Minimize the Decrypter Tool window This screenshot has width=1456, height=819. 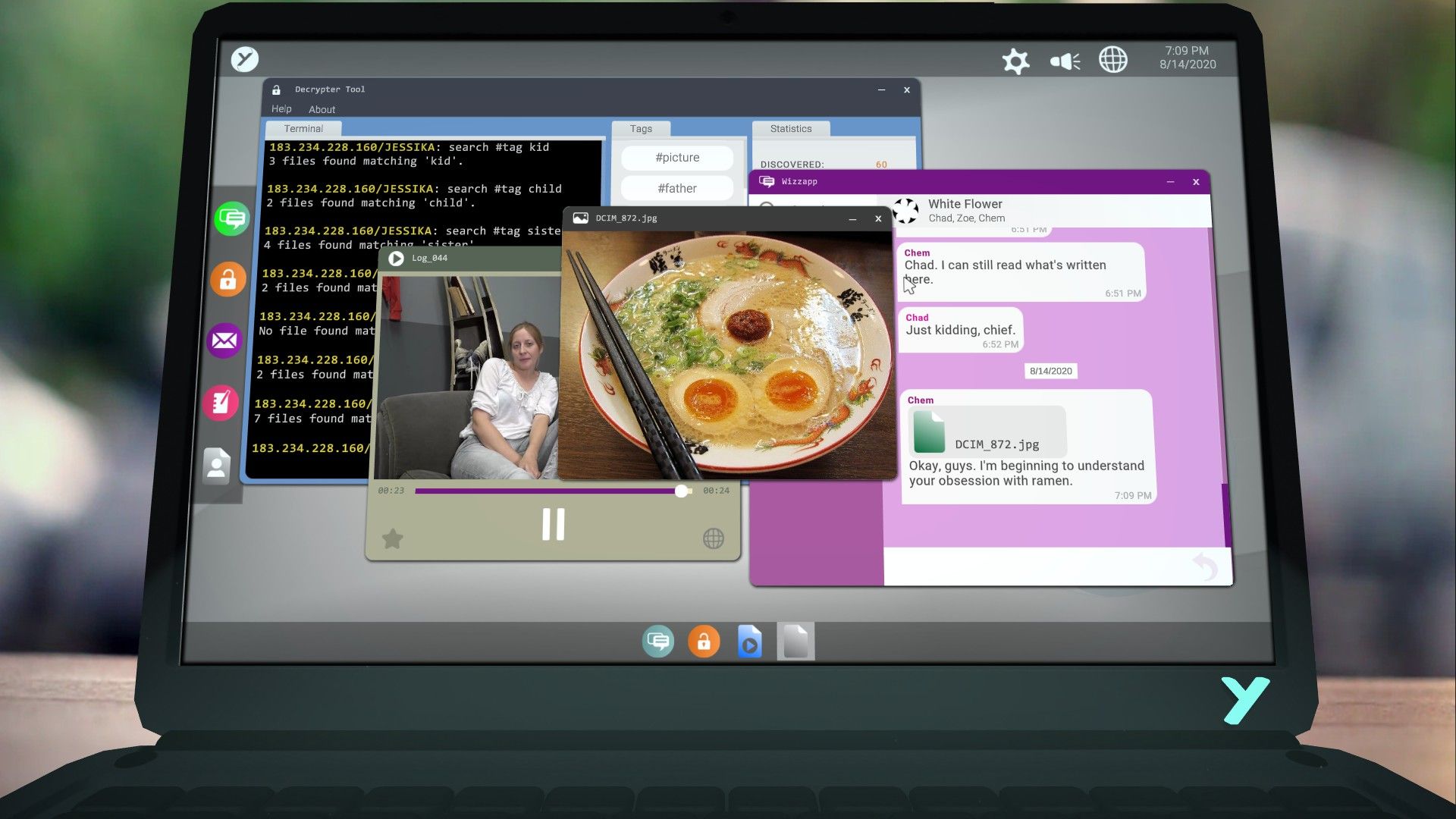tap(881, 89)
